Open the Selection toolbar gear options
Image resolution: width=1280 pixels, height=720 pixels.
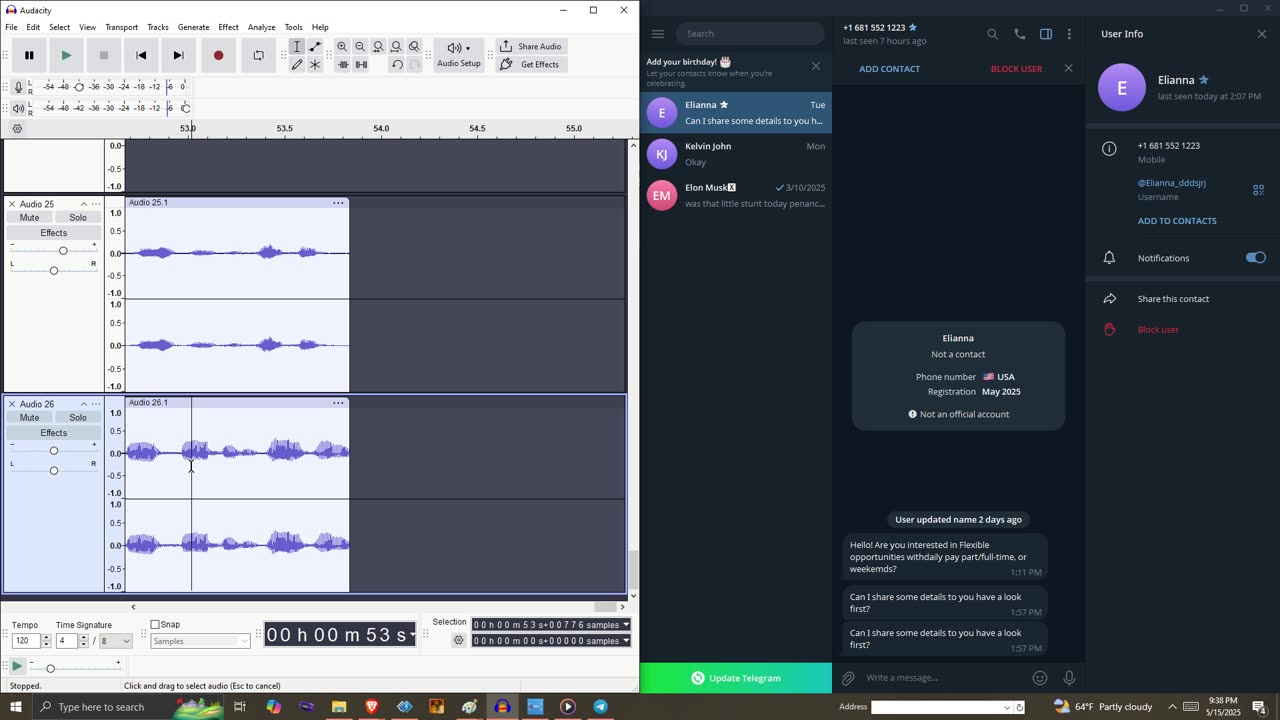click(459, 641)
